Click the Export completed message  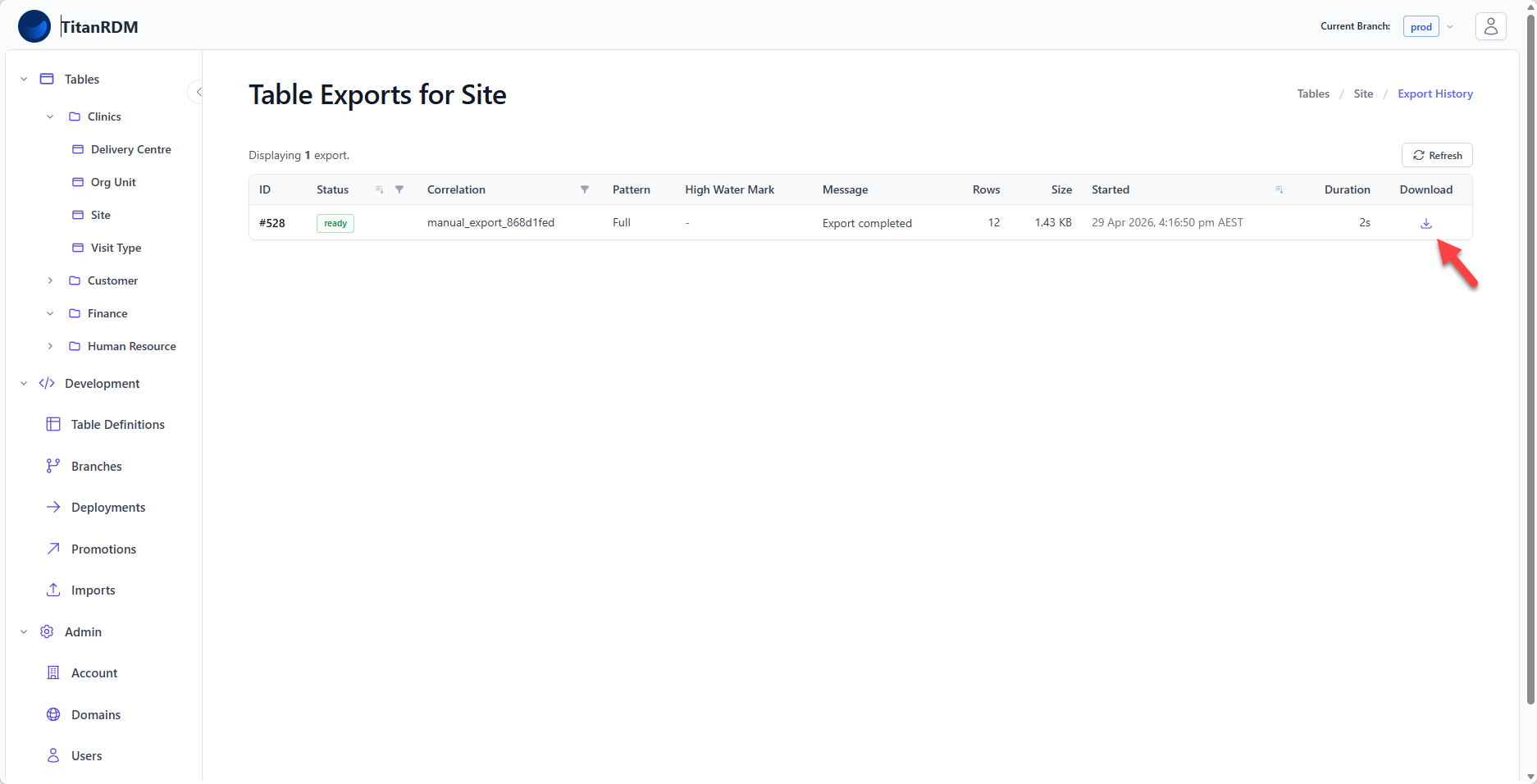coord(867,223)
